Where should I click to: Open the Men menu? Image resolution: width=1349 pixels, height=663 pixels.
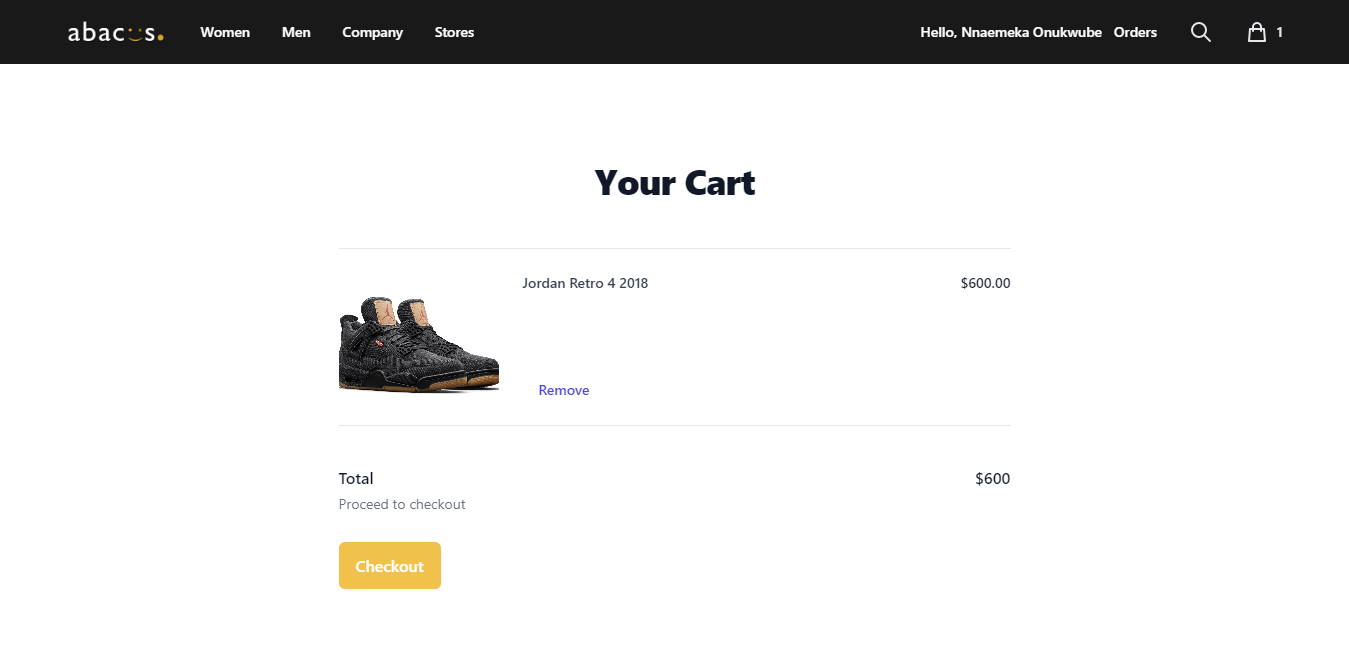[x=296, y=32]
